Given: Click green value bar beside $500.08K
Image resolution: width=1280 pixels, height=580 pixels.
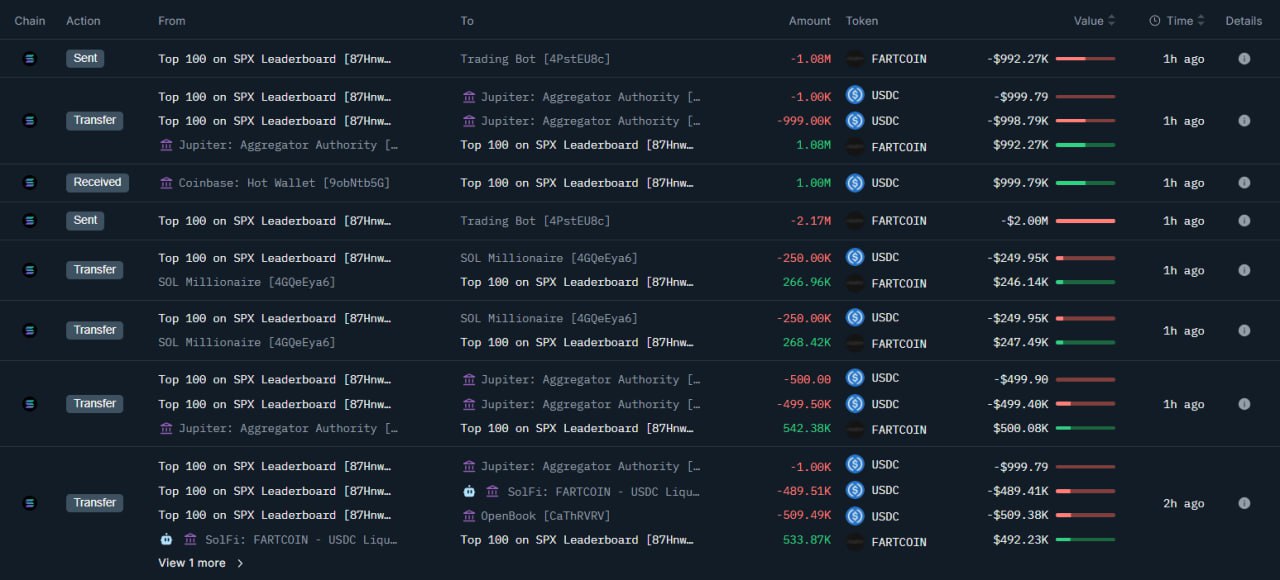Looking at the screenshot, I should [1085, 429].
